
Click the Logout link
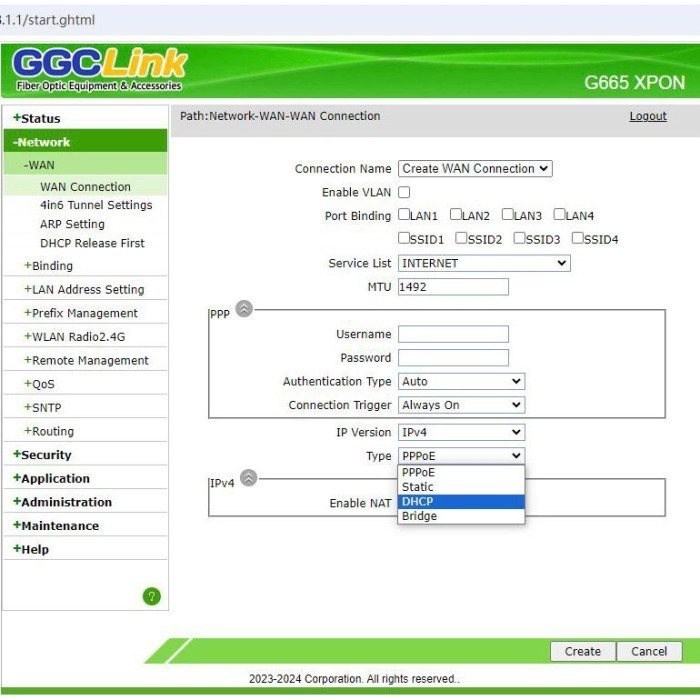[647, 117]
